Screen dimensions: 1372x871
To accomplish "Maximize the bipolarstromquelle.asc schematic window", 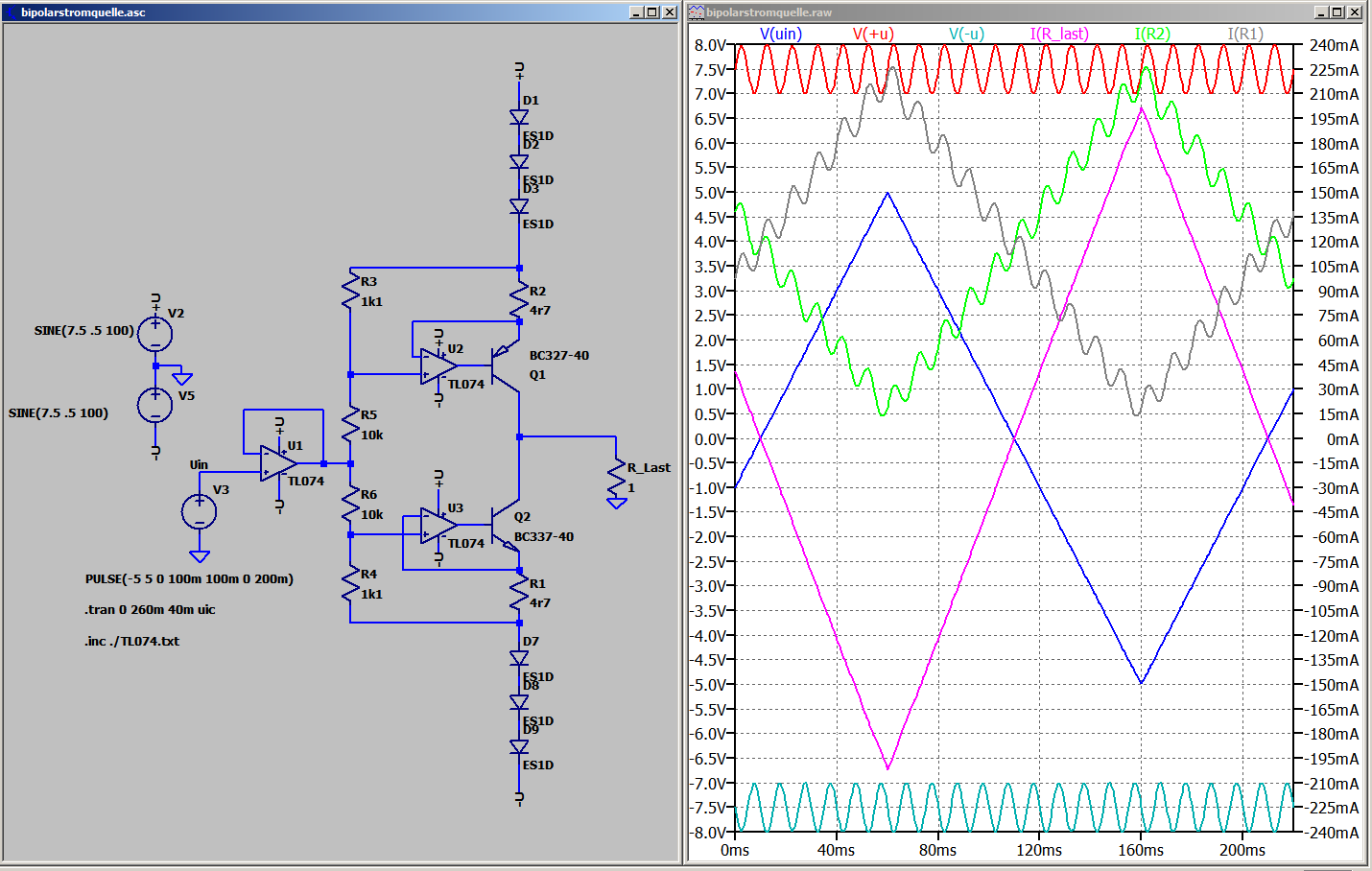I will coord(652,12).
